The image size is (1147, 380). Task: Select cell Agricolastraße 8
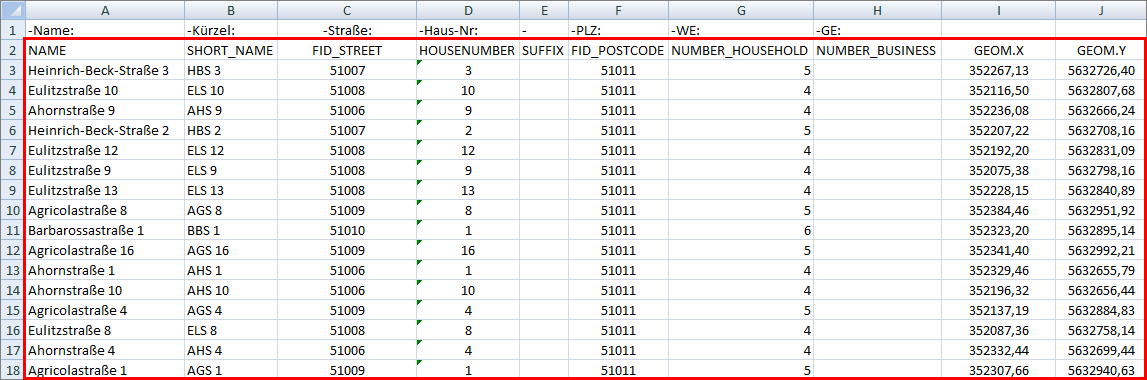(x=105, y=210)
